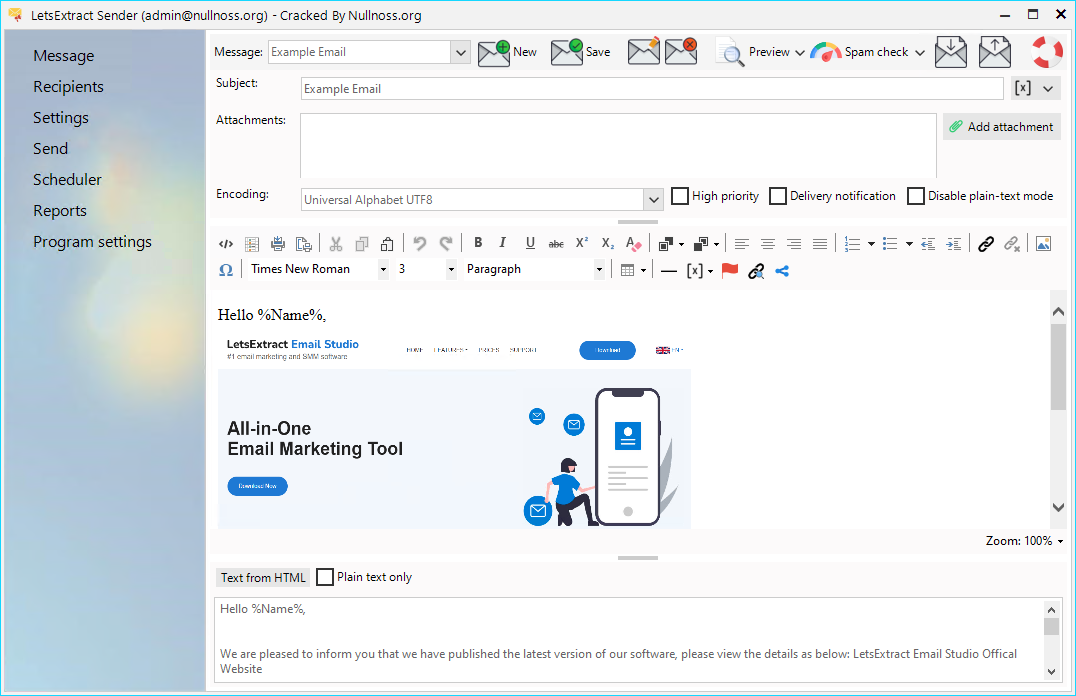Cut selection with the scissors icon

click(x=336, y=244)
